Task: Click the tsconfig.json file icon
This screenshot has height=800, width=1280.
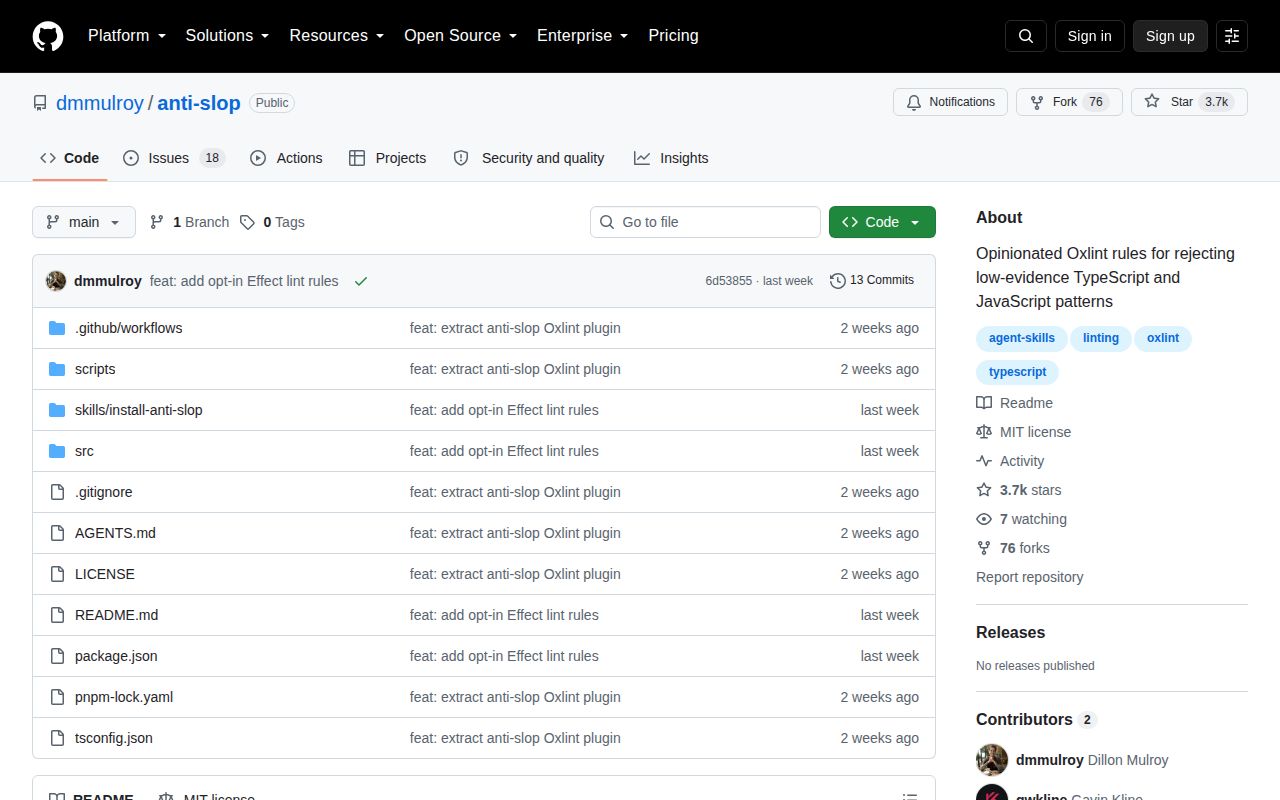Action: (57, 738)
